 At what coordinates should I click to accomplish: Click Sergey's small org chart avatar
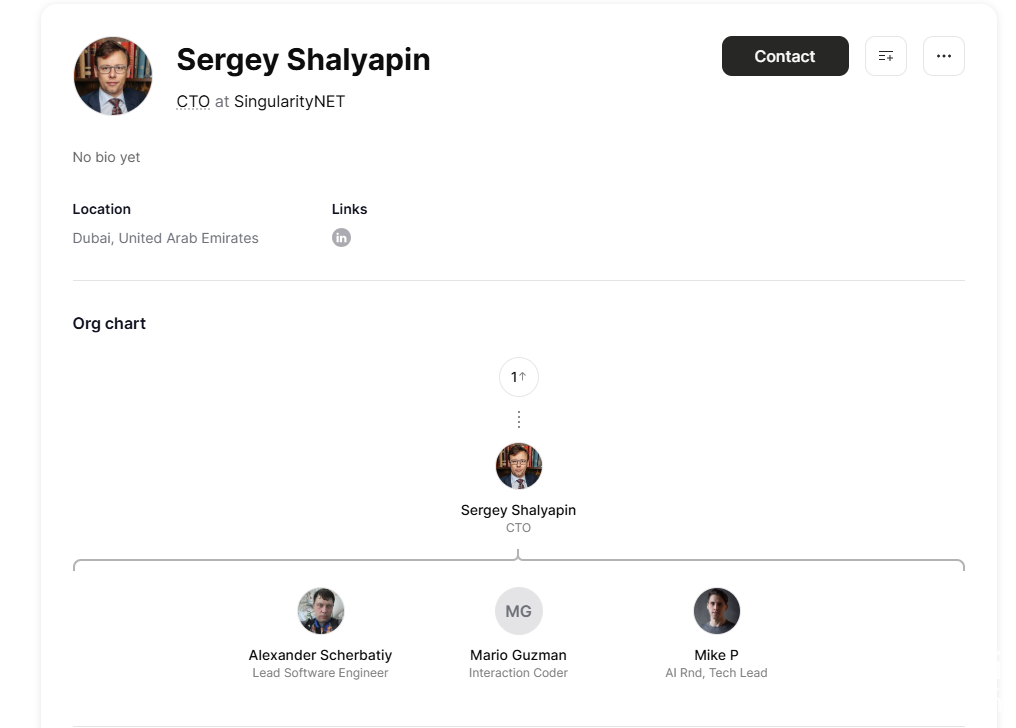point(518,467)
